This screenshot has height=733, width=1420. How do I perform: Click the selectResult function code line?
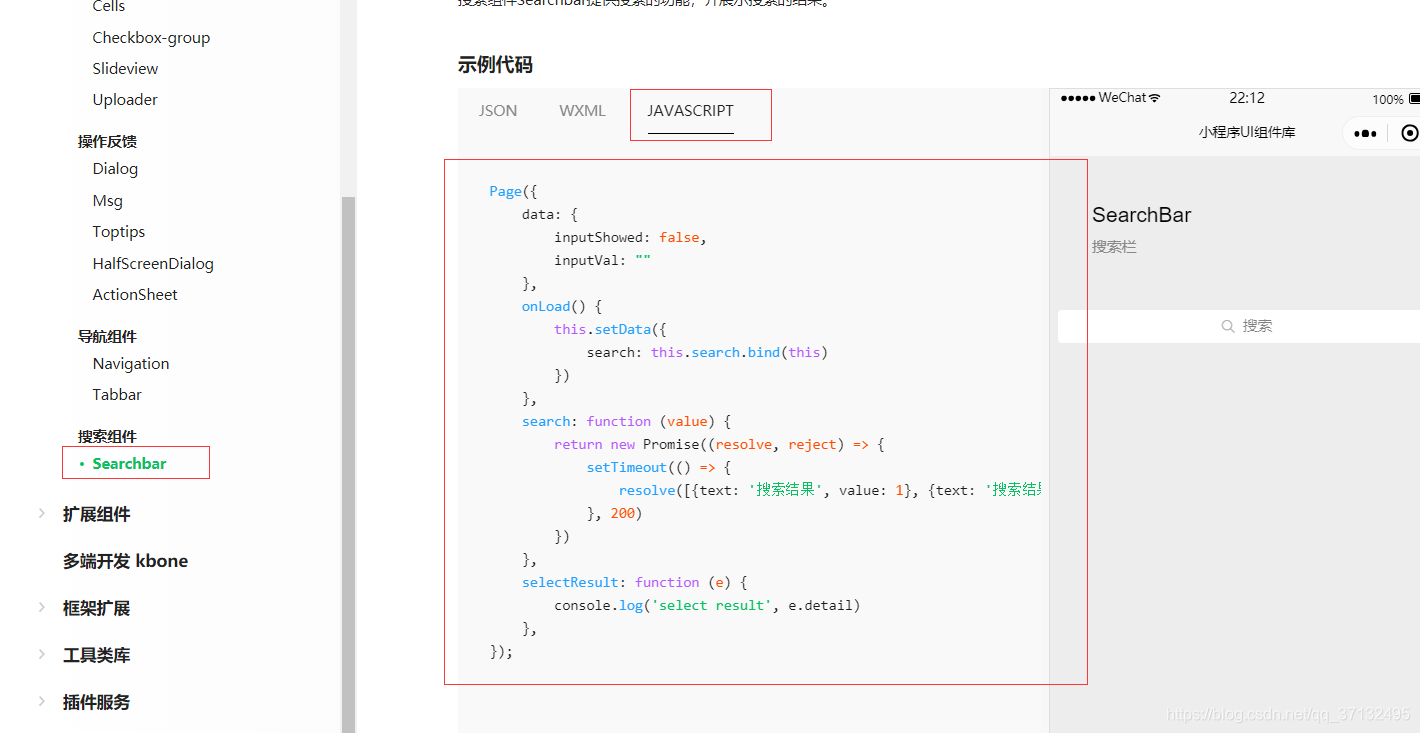coord(634,583)
